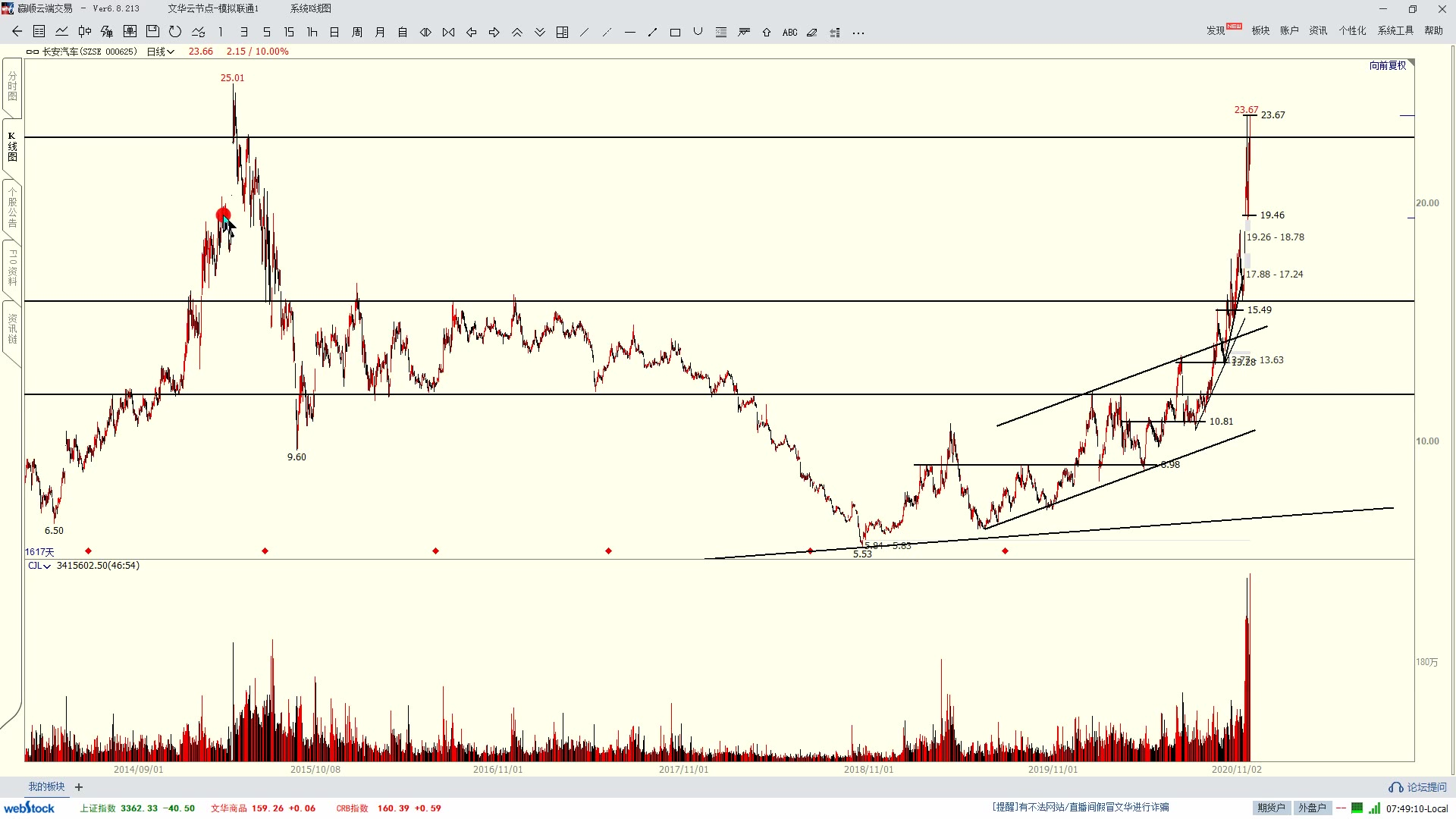Click the 期货户 button in status bar
Screen dimensions: 1456x819
[x=1271, y=808]
